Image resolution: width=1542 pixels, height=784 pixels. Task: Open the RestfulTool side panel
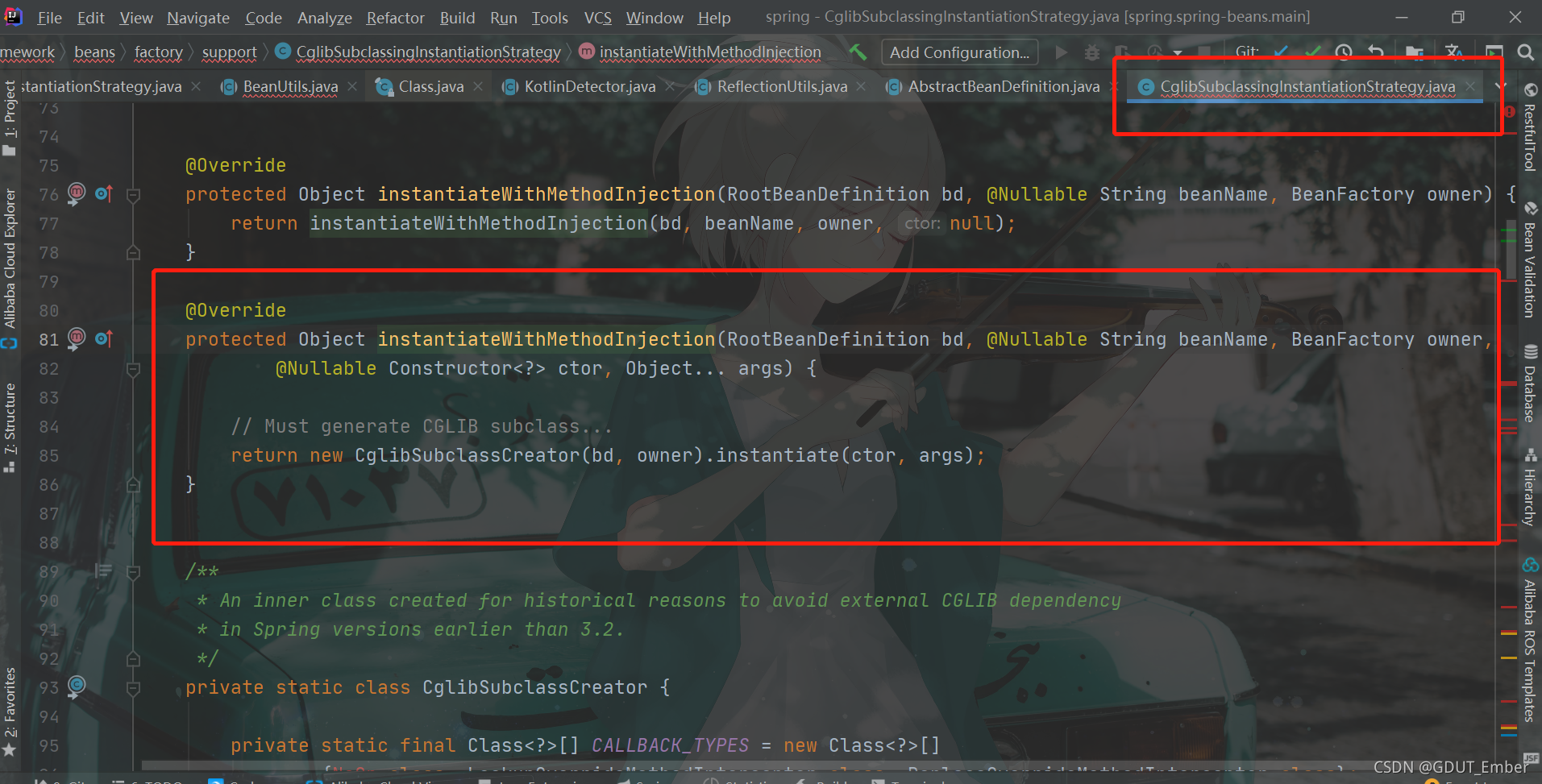click(x=1530, y=128)
